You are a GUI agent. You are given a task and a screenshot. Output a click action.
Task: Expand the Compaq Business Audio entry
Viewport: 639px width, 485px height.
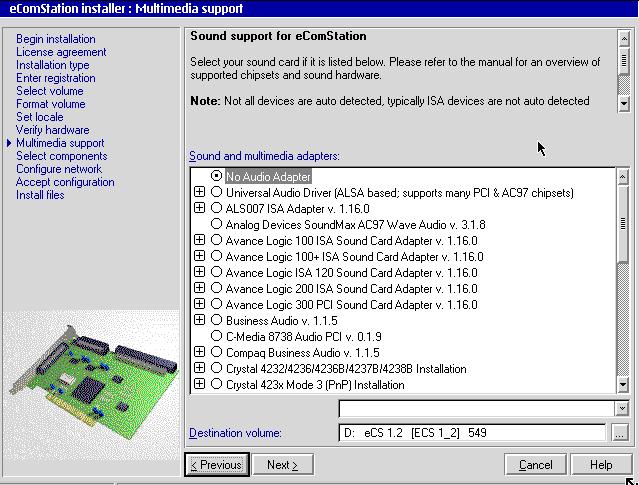(x=199, y=352)
